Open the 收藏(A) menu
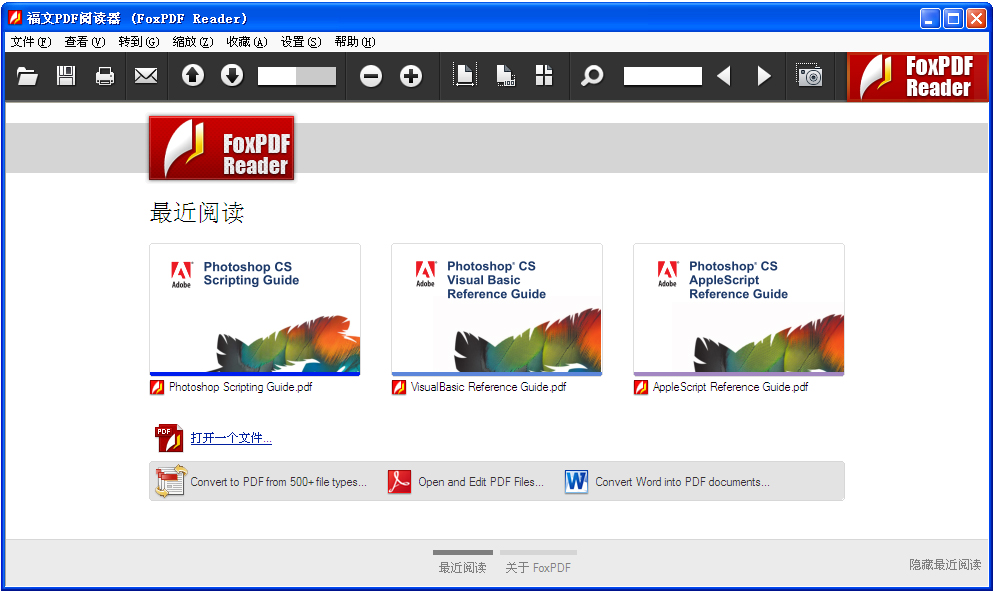 point(247,42)
